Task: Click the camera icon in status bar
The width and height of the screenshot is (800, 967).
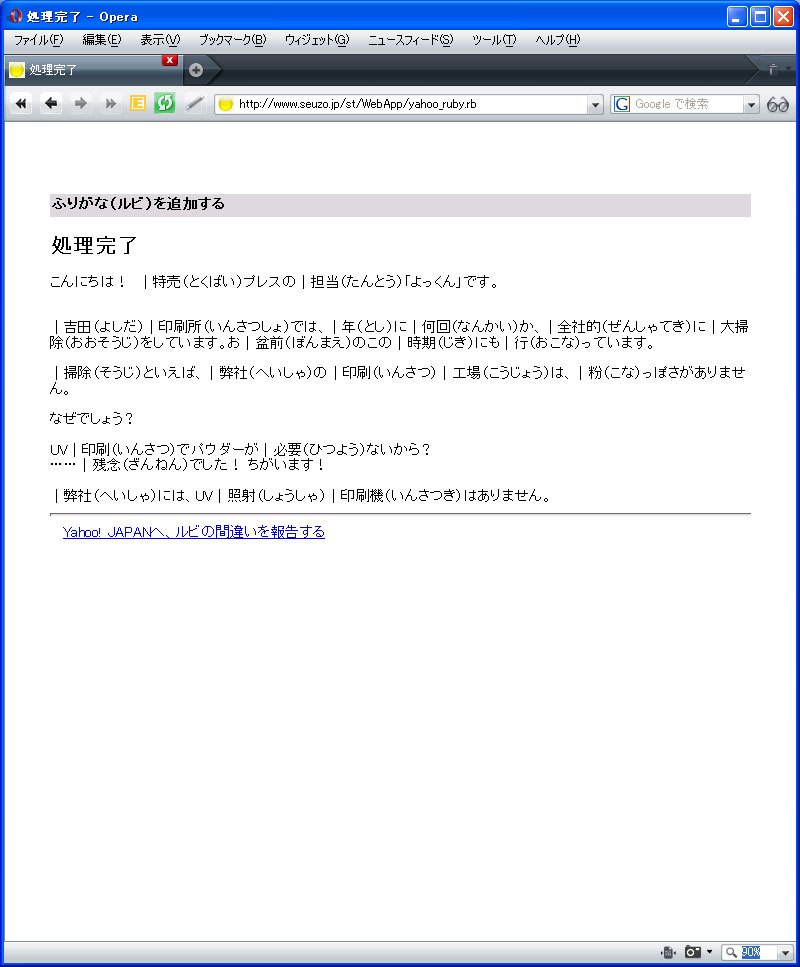Action: point(693,952)
